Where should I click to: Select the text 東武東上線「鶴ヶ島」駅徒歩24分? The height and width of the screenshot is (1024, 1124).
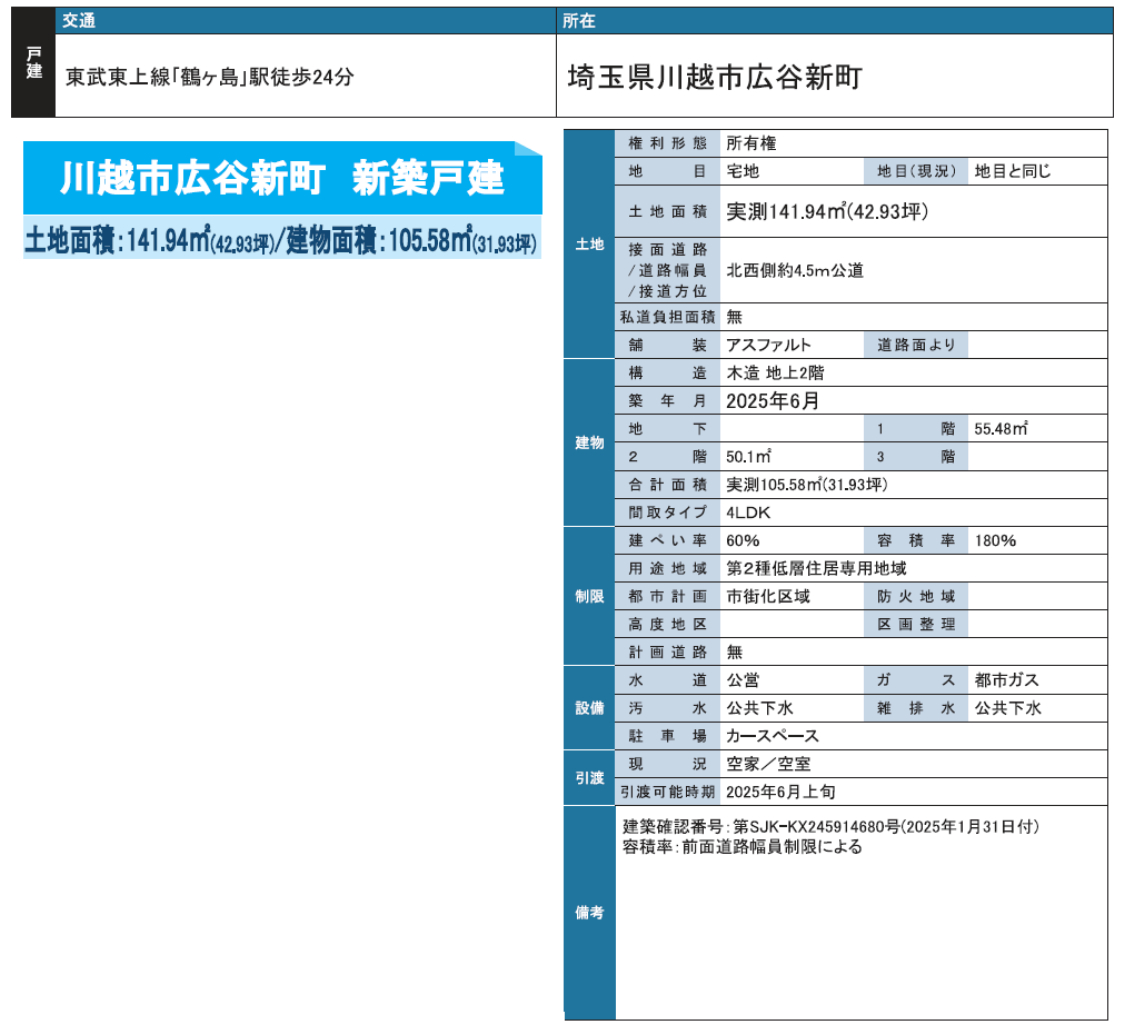coord(209,77)
